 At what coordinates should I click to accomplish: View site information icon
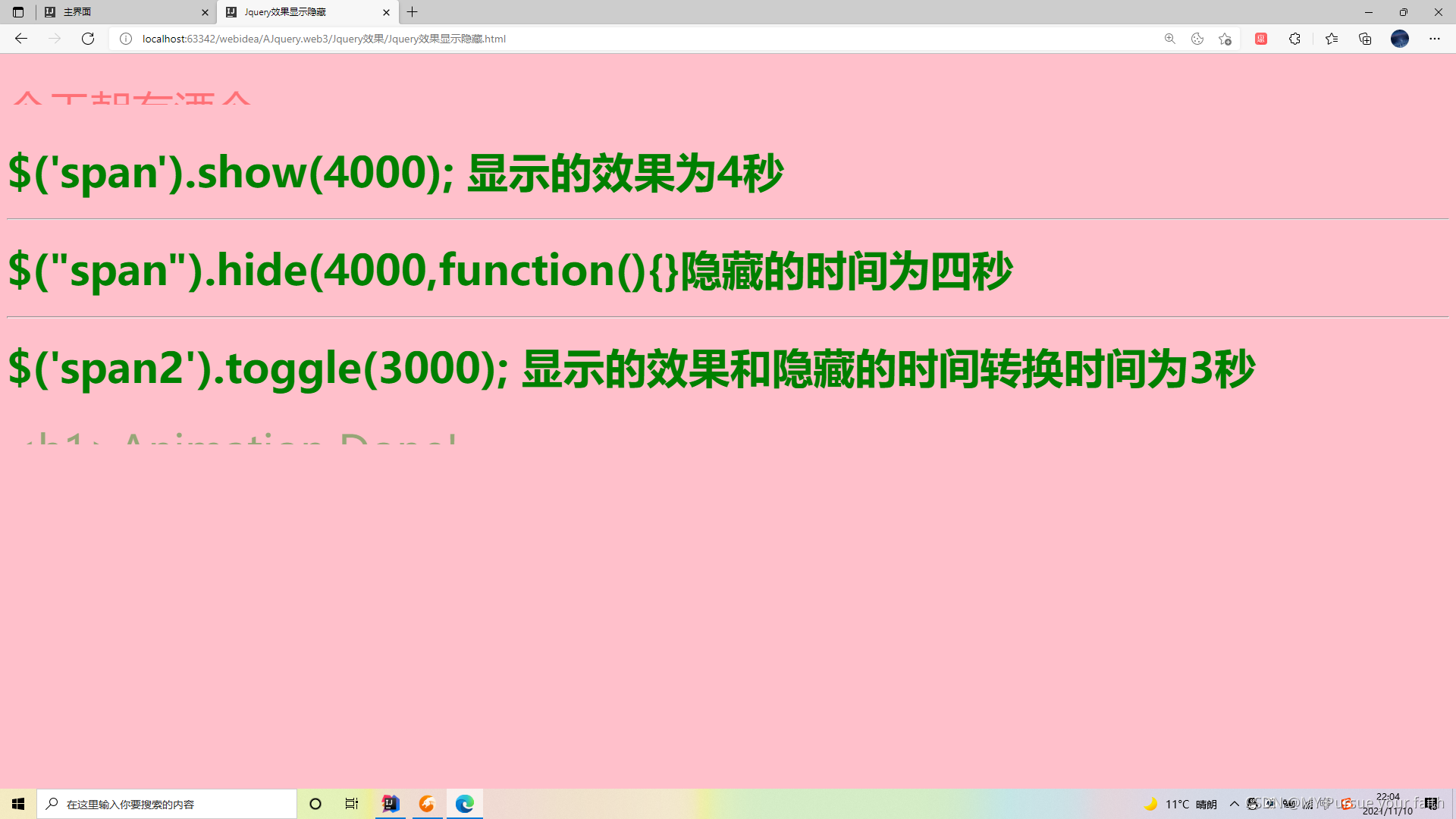(126, 39)
